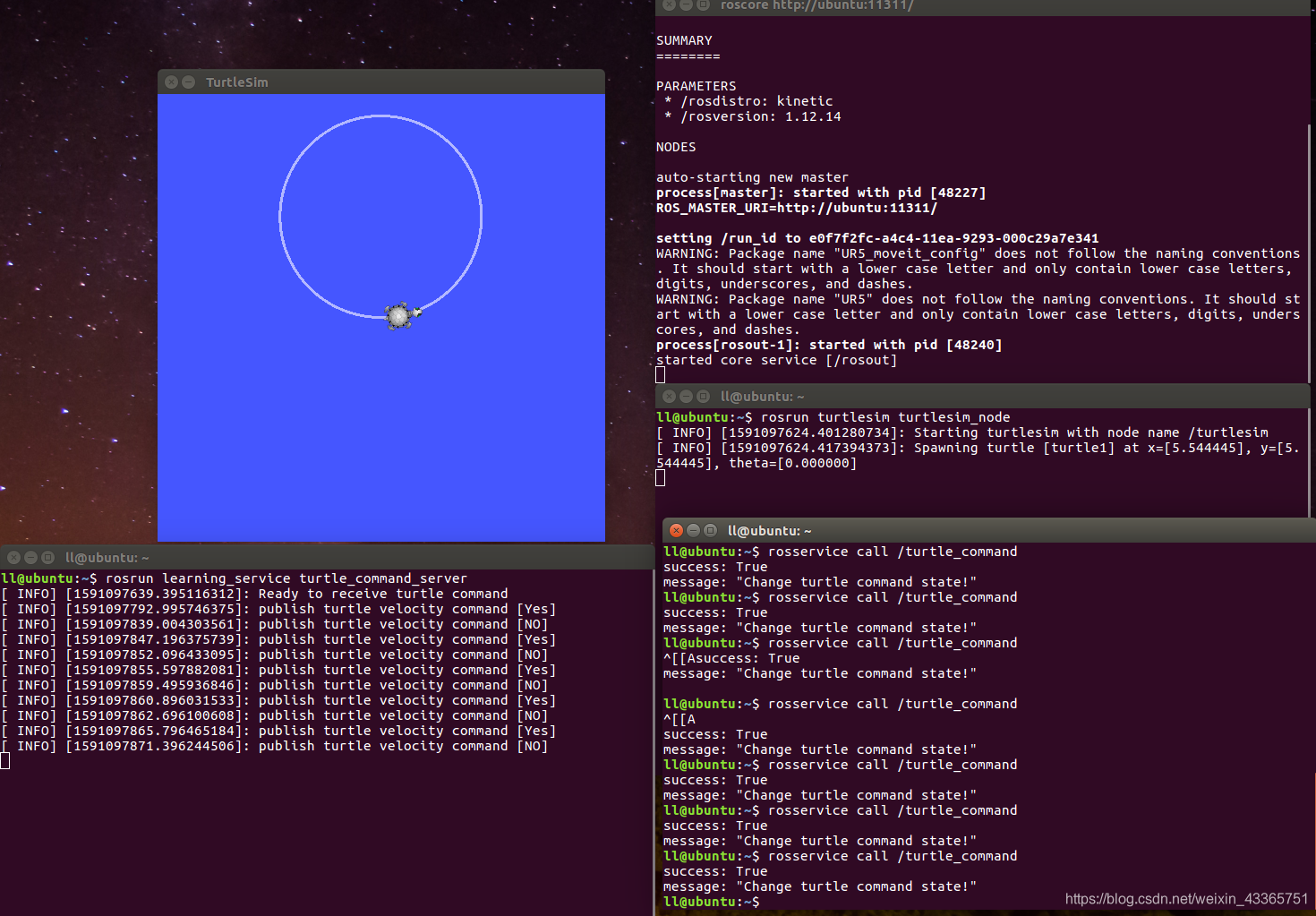Click log line with timestamp 1591097792.995746375

click(279, 609)
